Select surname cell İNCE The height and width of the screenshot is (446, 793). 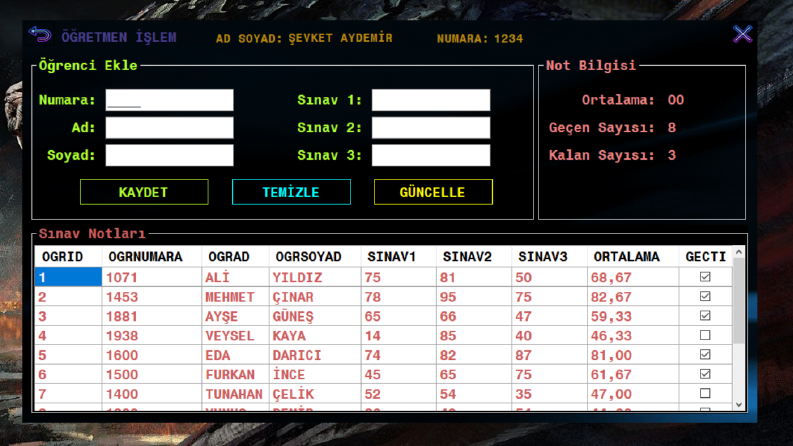315,374
